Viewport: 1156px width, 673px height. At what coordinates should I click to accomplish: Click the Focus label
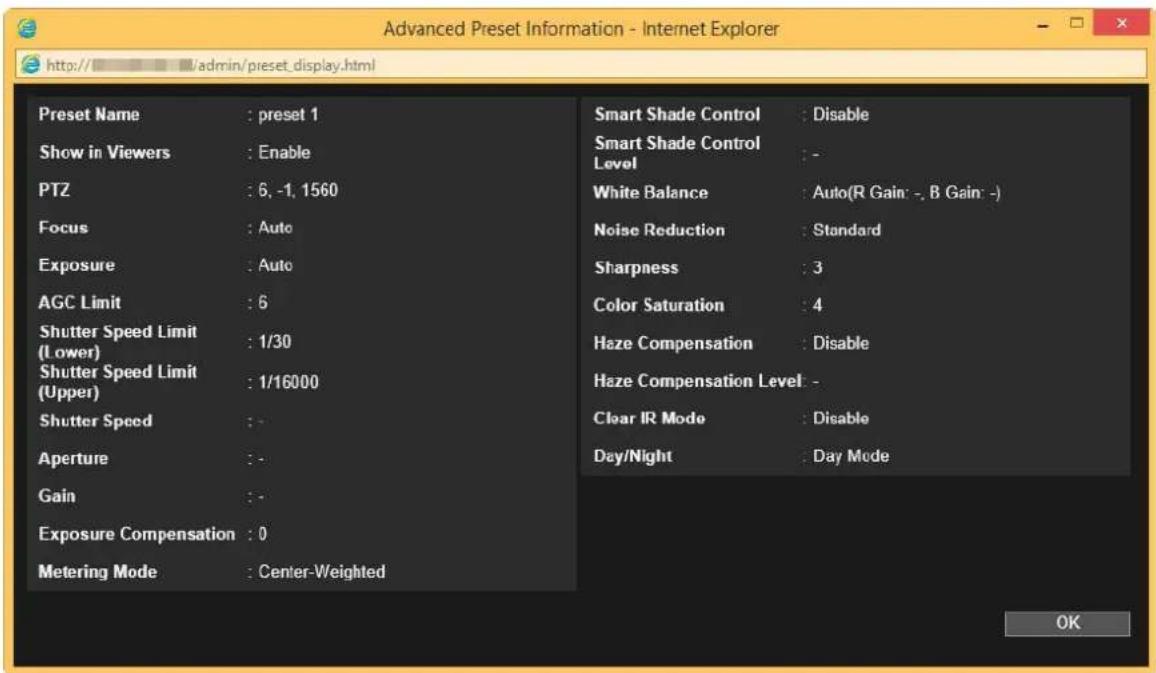pos(63,228)
